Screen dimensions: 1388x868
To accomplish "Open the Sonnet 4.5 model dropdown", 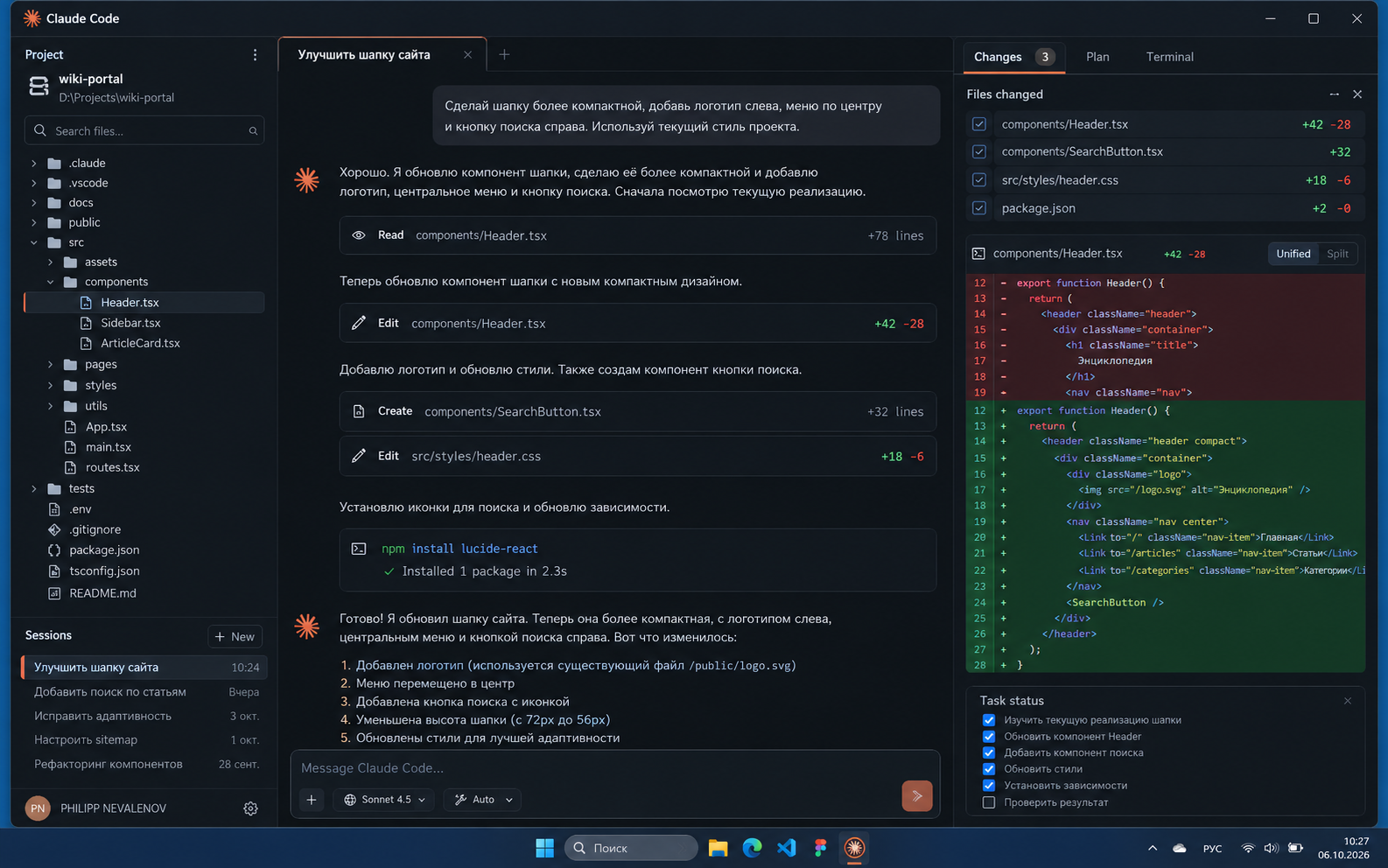I will pos(384,799).
